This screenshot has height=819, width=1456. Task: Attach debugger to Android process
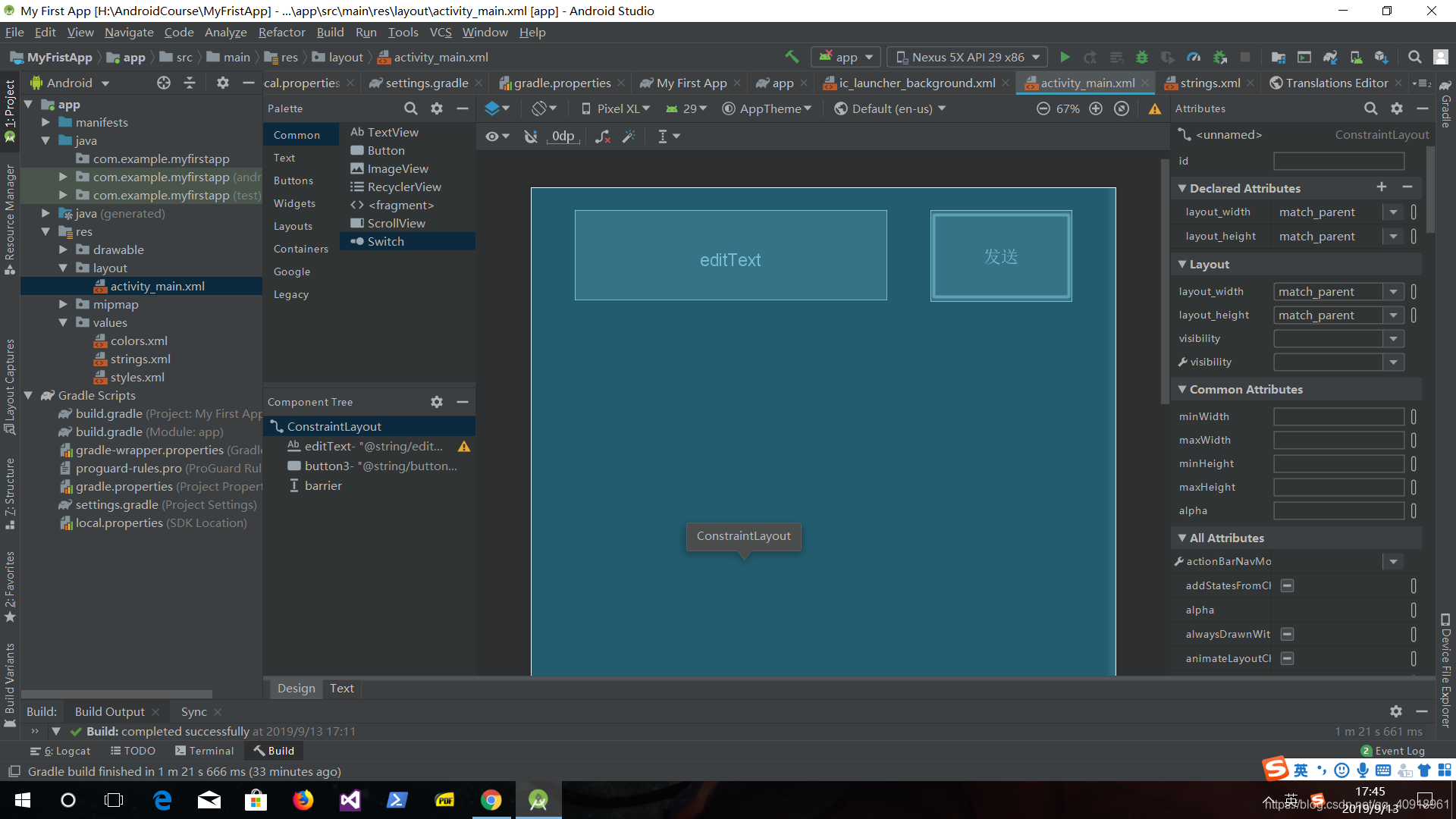tap(1219, 57)
